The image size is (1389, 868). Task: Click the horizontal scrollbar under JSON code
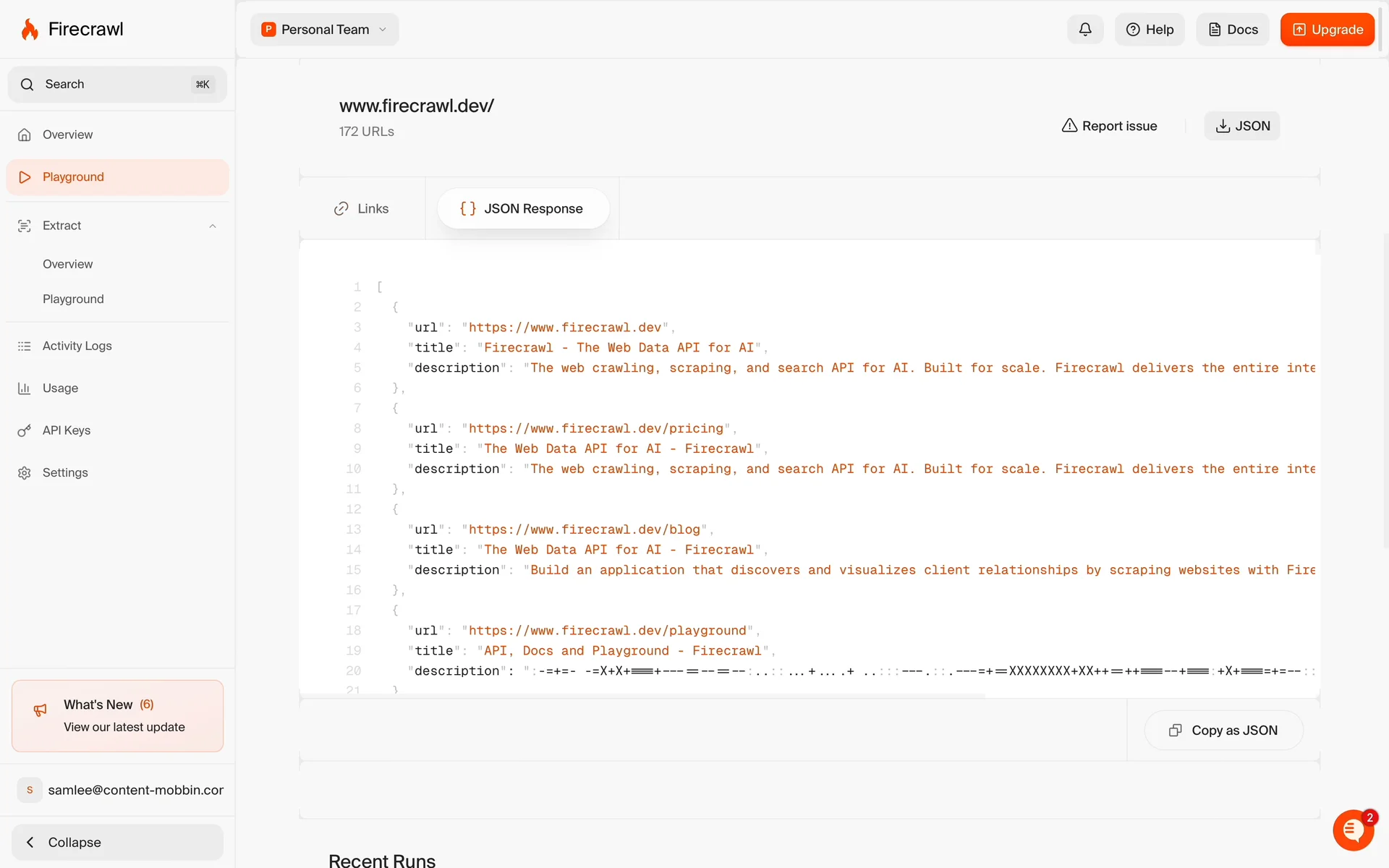point(642,696)
